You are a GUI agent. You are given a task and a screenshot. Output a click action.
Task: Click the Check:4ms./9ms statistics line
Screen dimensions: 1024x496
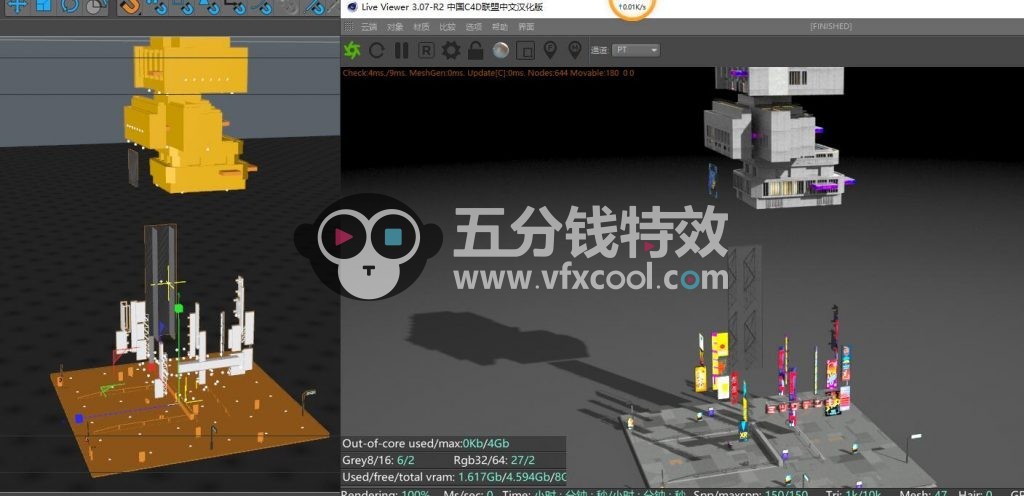pos(488,73)
